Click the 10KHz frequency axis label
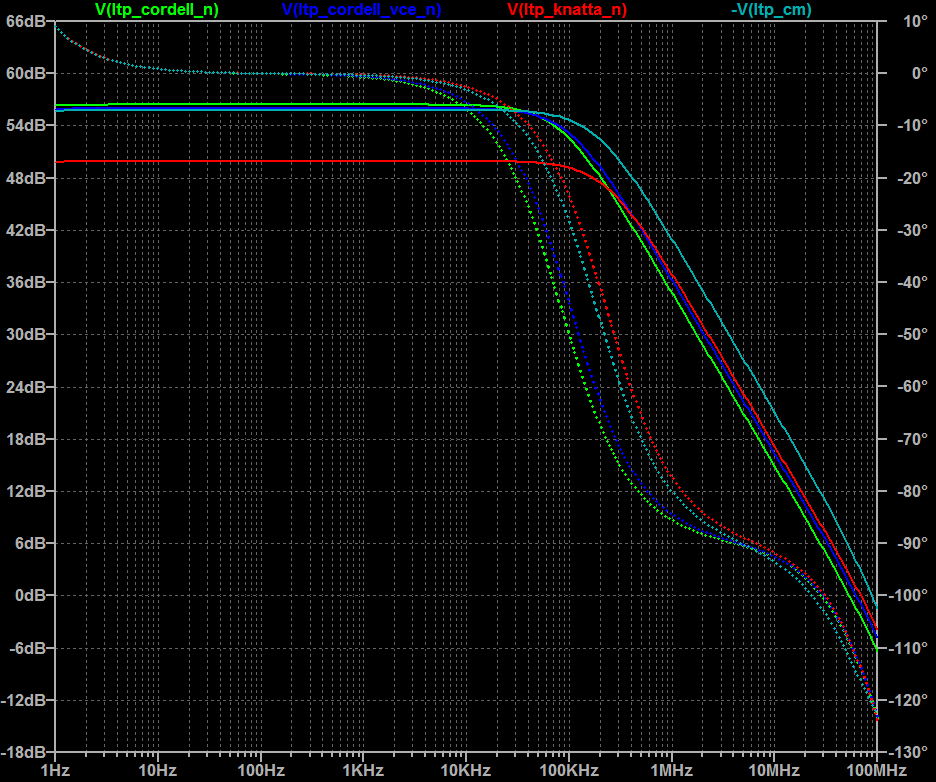Screen dimensions: 936x782 466,771
